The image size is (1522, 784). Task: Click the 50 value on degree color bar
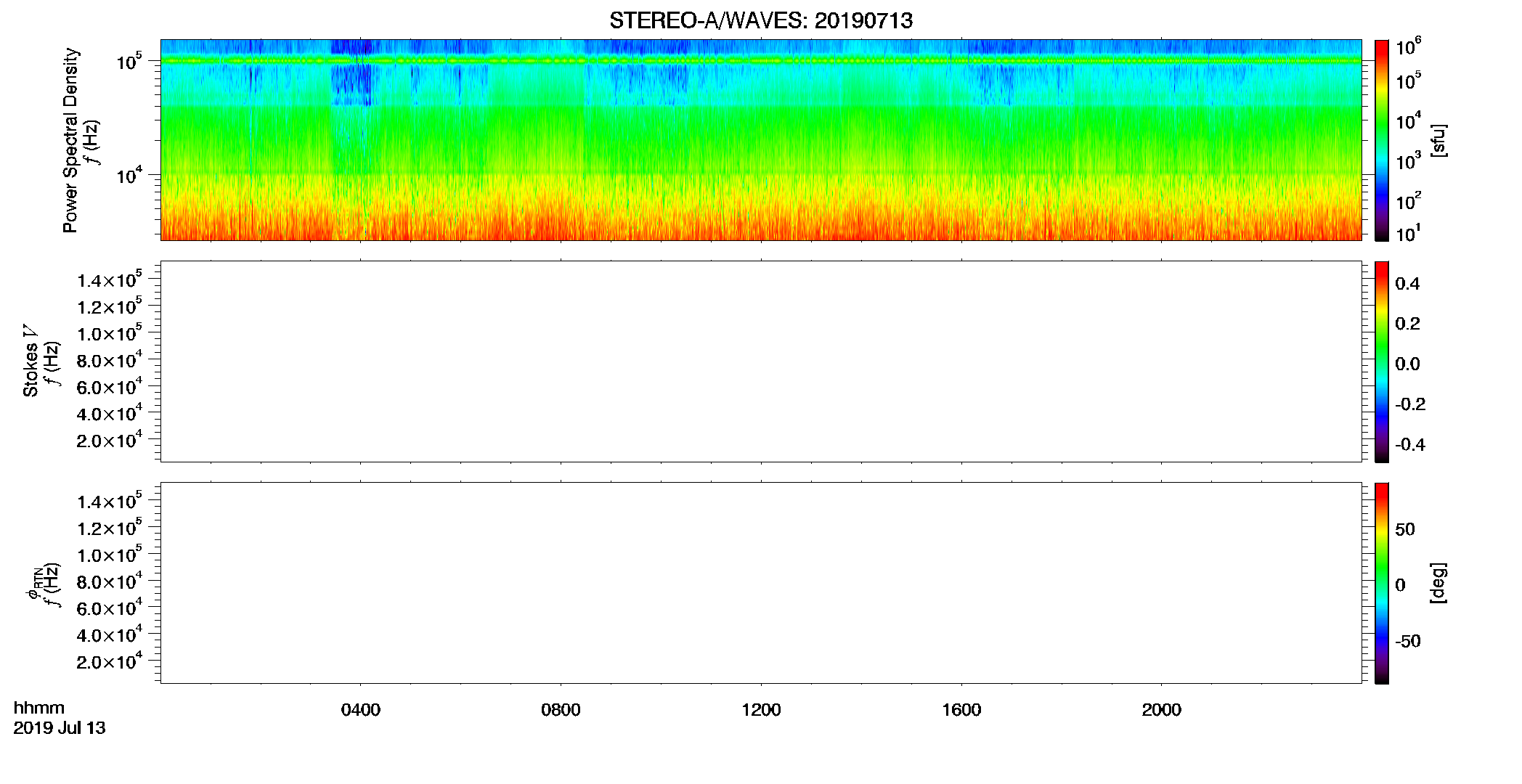coord(1405,530)
